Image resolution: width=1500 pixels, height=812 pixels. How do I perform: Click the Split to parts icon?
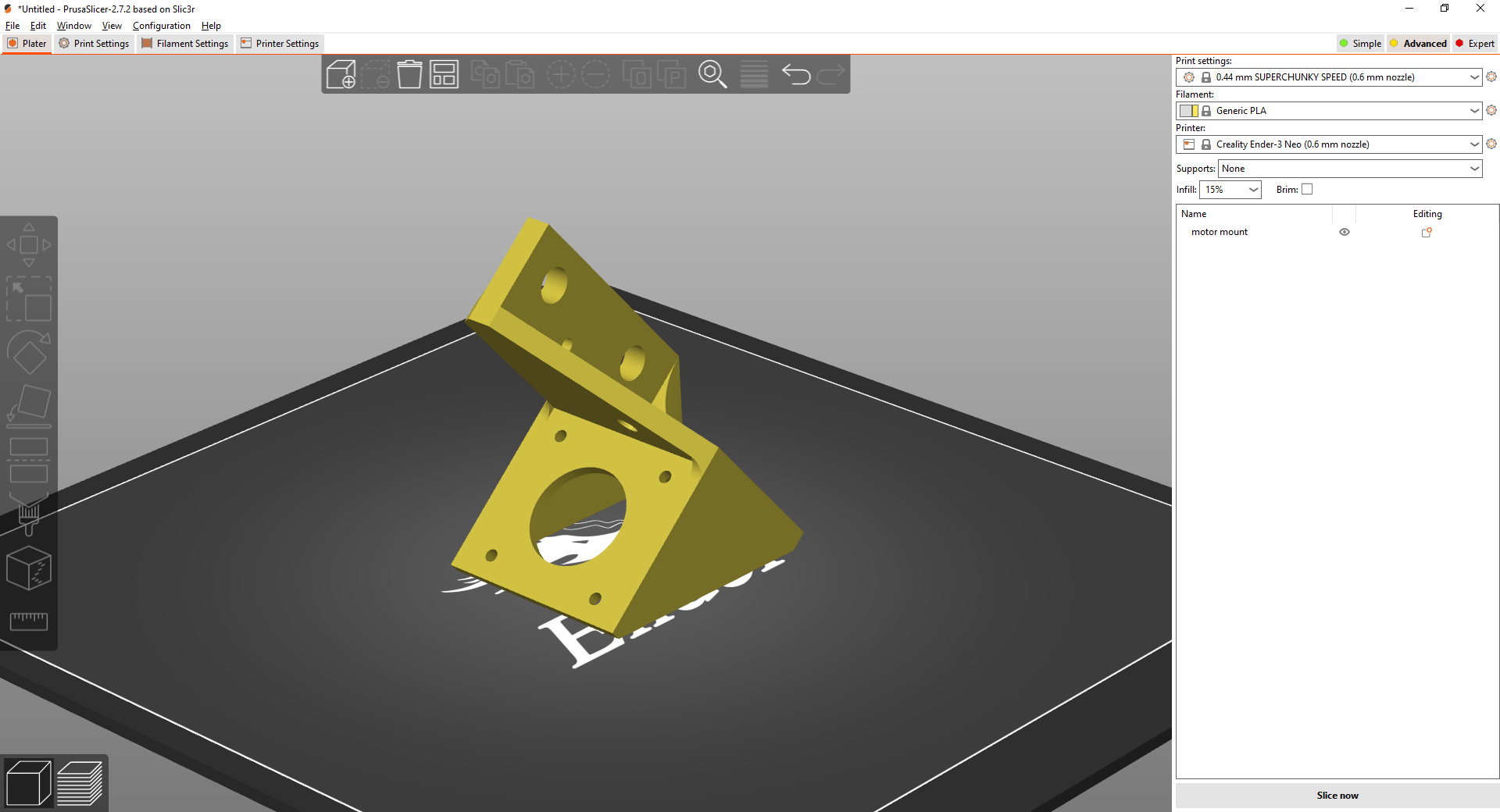(x=671, y=74)
